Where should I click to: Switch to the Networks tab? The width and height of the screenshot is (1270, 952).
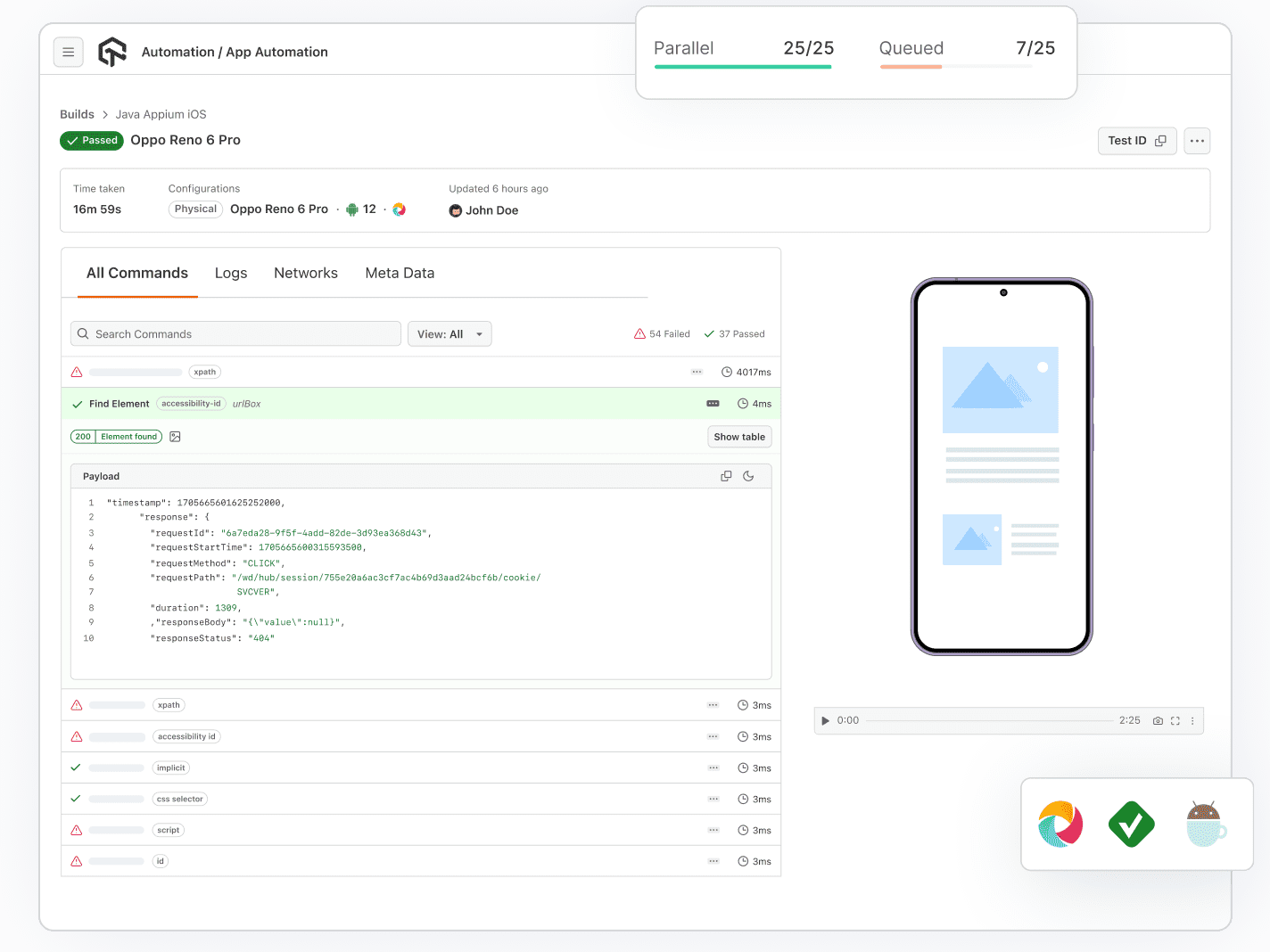[306, 273]
